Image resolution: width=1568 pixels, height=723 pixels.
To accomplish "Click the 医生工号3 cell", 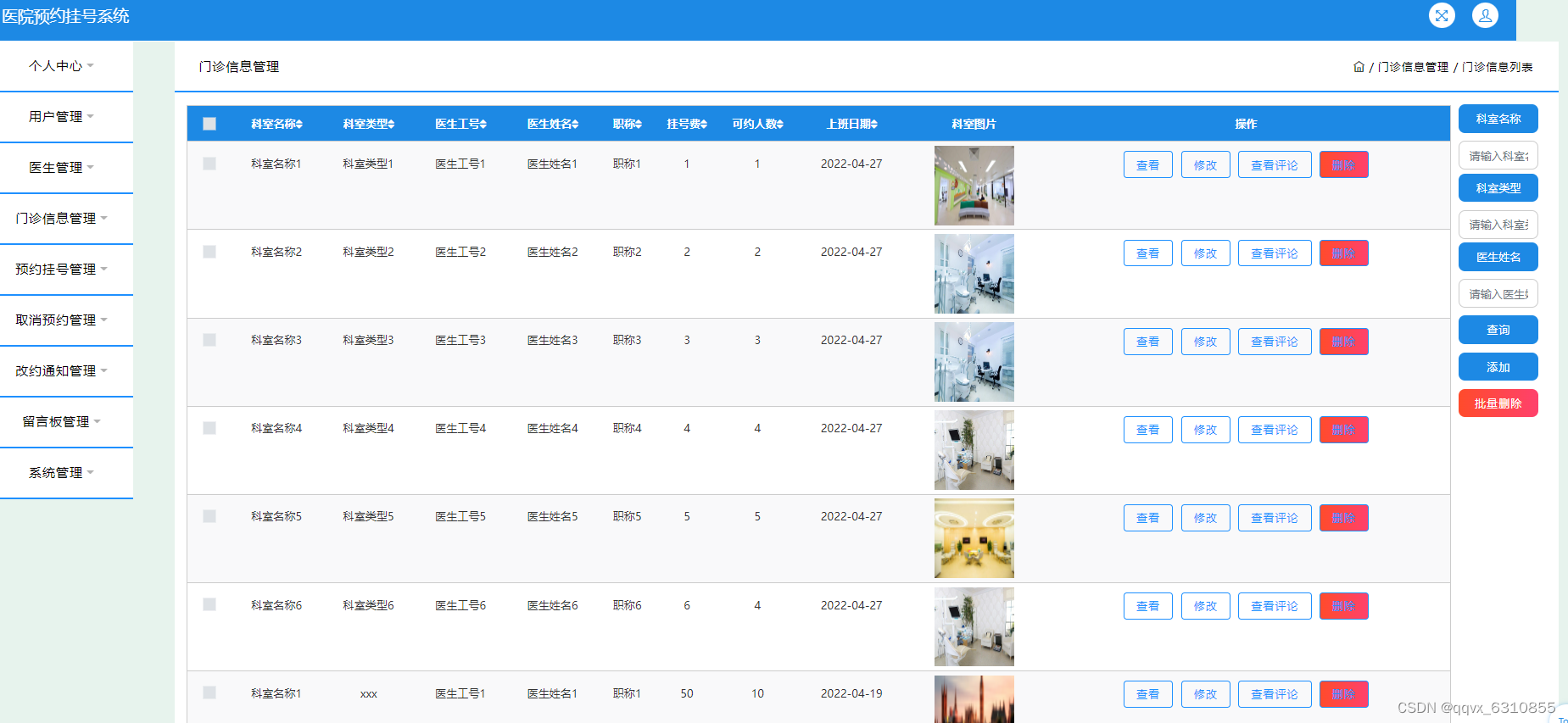I will (460, 340).
